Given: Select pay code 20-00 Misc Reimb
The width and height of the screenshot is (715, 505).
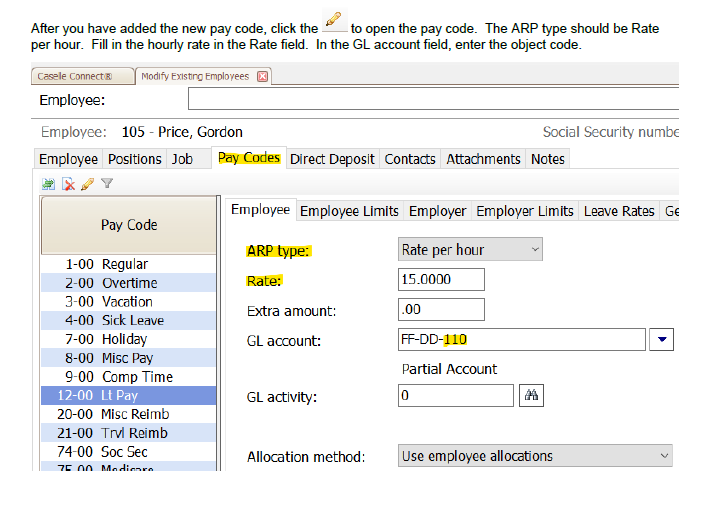Looking at the screenshot, I should 129,414.
